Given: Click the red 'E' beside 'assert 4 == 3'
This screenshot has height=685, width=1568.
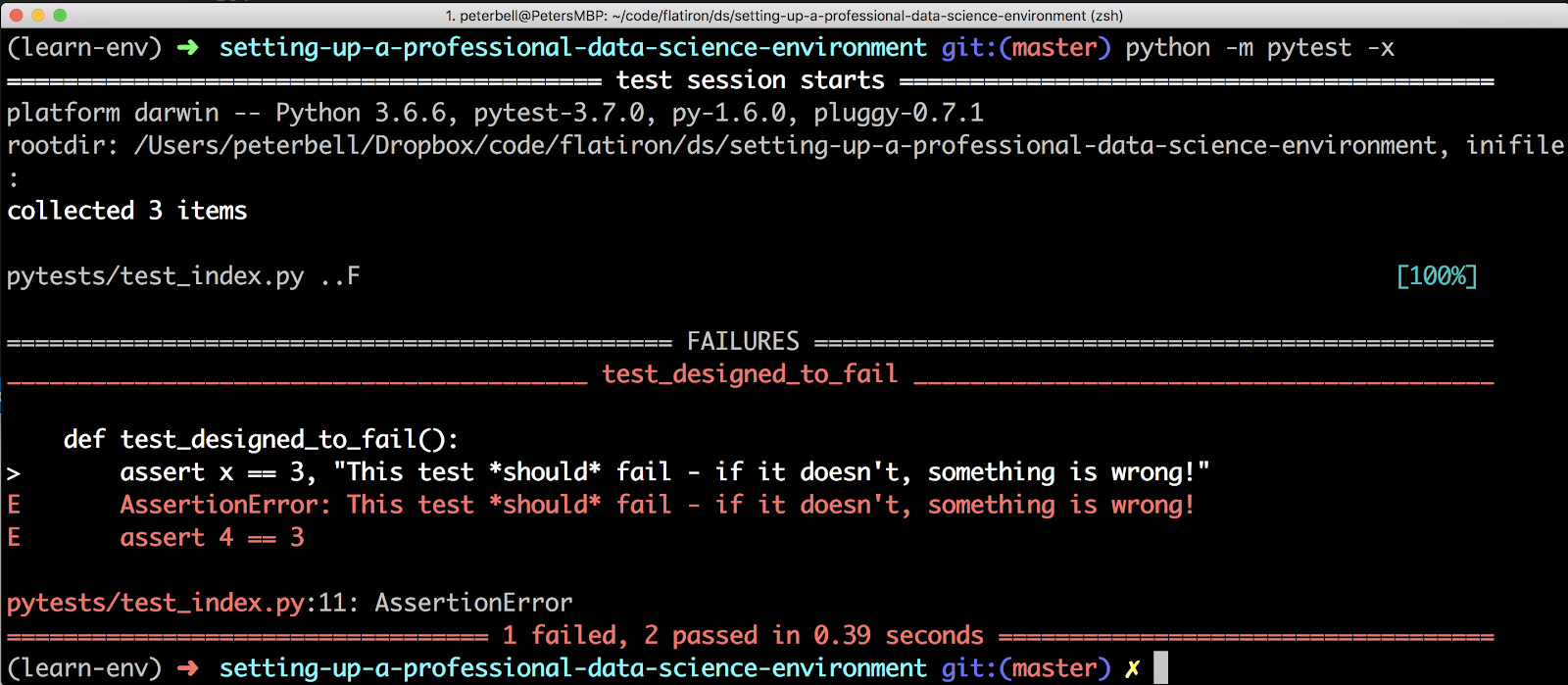Looking at the screenshot, I should [14, 538].
